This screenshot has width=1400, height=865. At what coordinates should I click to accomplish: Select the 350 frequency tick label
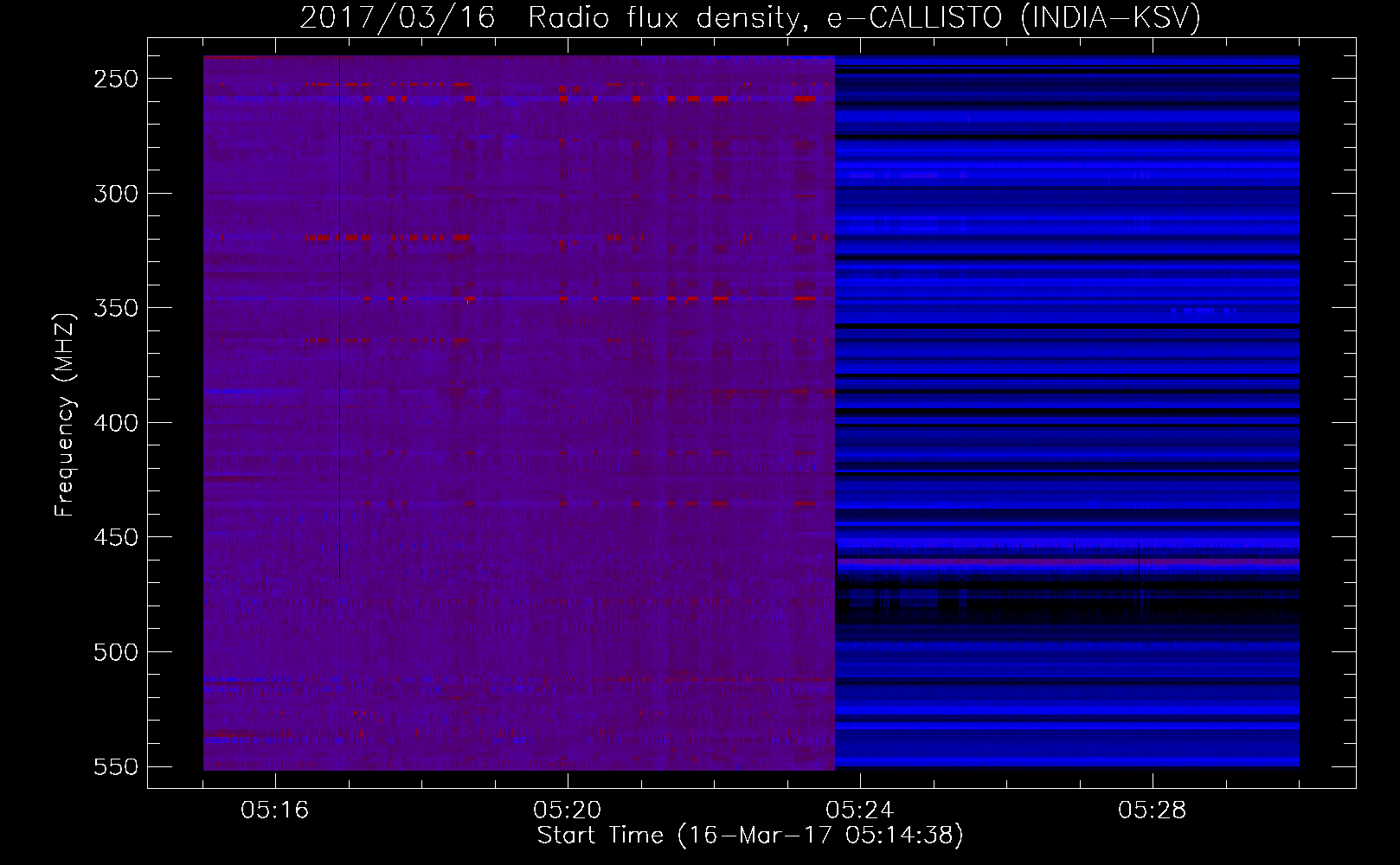pos(116,308)
